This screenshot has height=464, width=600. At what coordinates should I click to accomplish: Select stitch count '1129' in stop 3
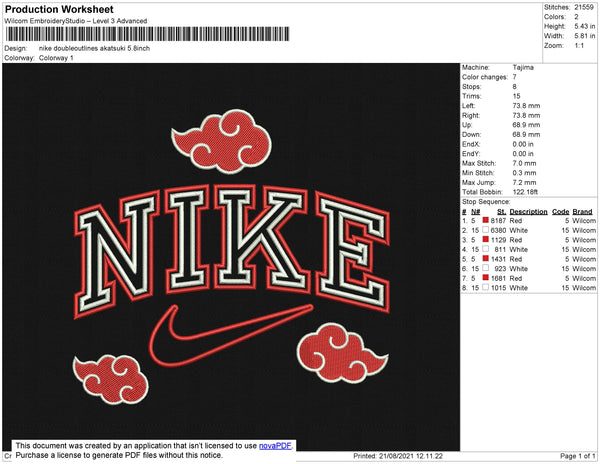pyautogui.click(x=498, y=240)
